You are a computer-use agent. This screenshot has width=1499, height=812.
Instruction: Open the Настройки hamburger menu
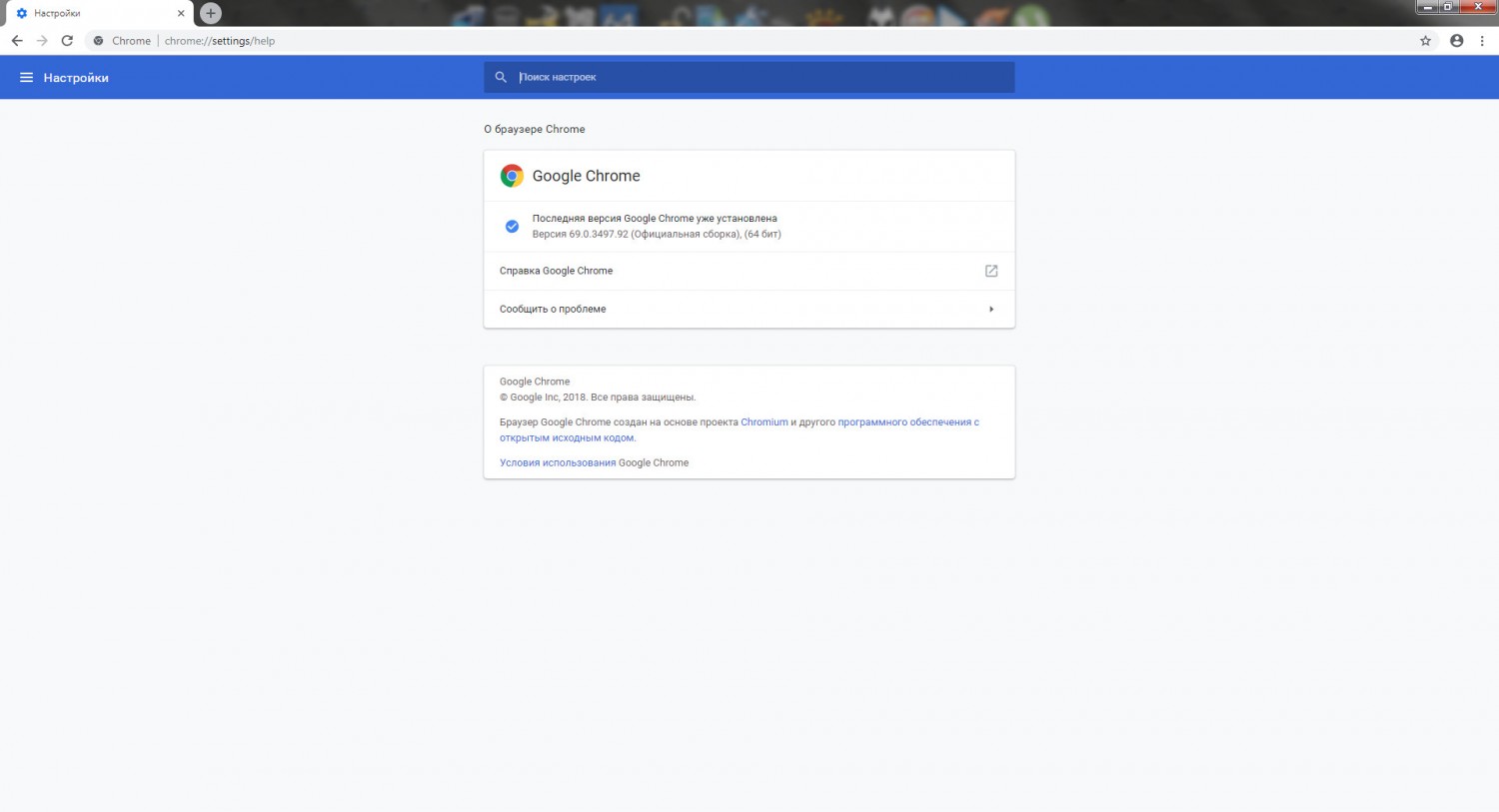pos(26,77)
